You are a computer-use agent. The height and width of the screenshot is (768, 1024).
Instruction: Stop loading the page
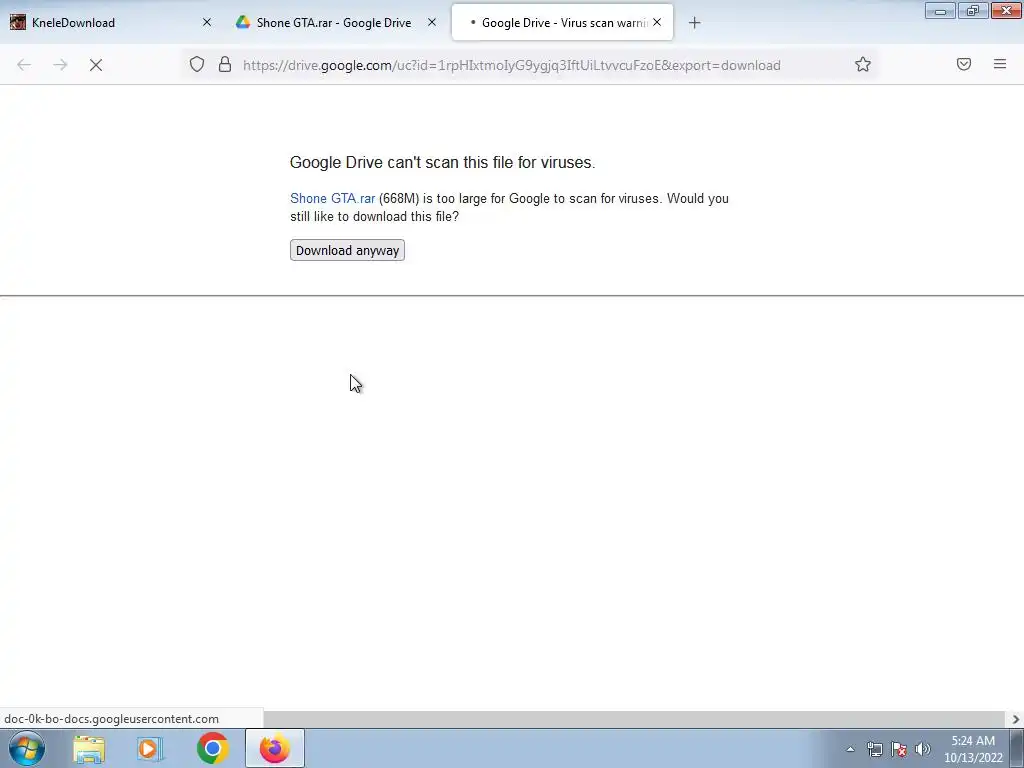click(x=96, y=65)
